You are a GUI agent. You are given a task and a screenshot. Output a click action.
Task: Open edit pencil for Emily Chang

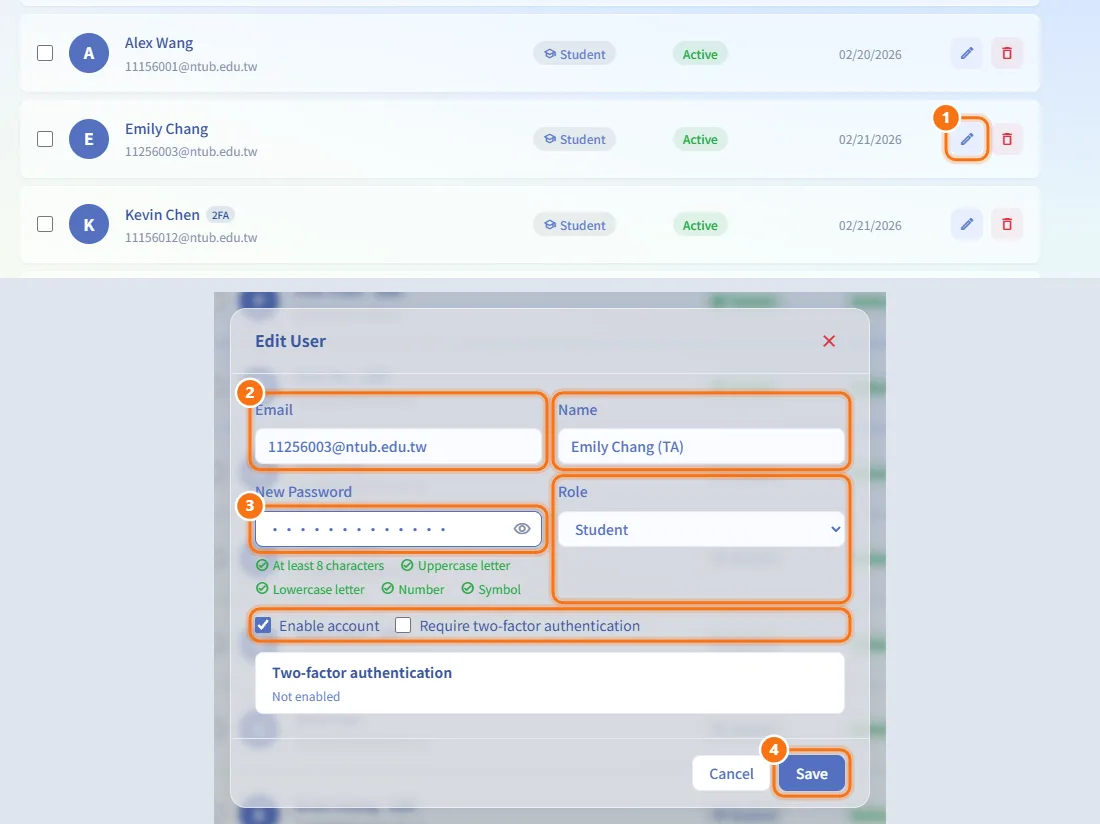(x=967, y=139)
